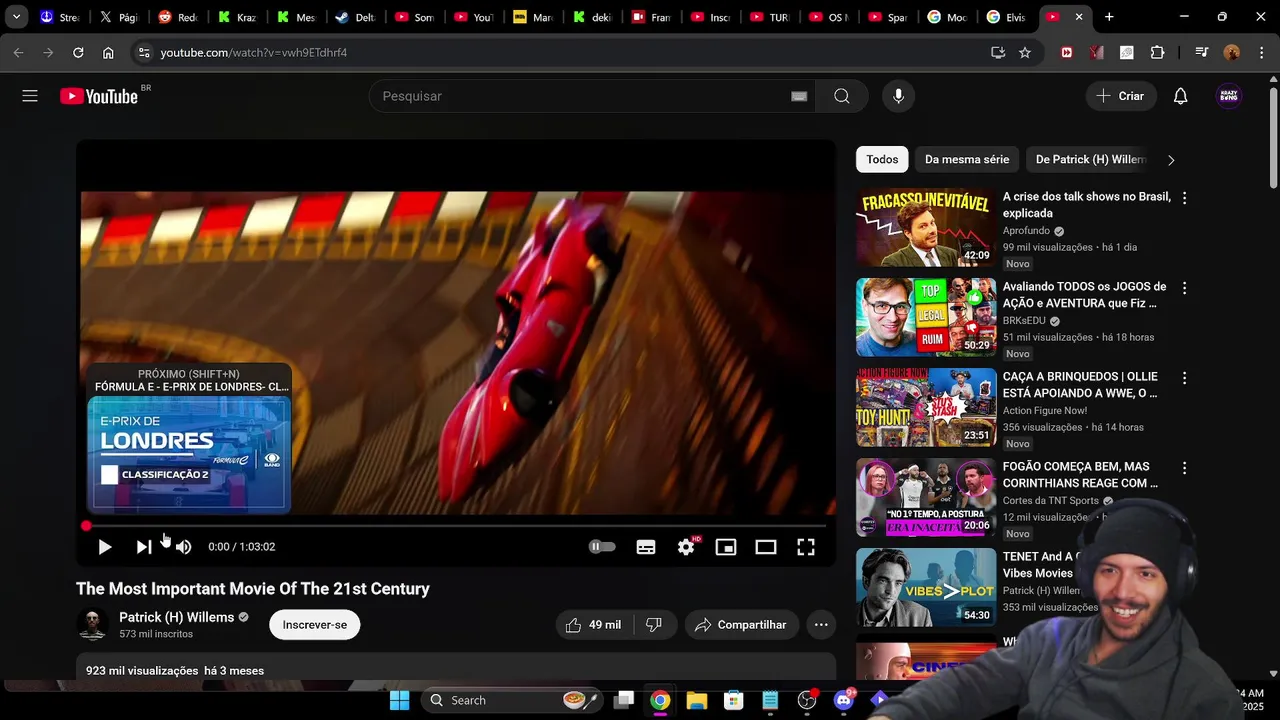The width and height of the screenshot is (1280, 720).
Task: Open File Explorer from taskbar
Action: tap(697, 700)
